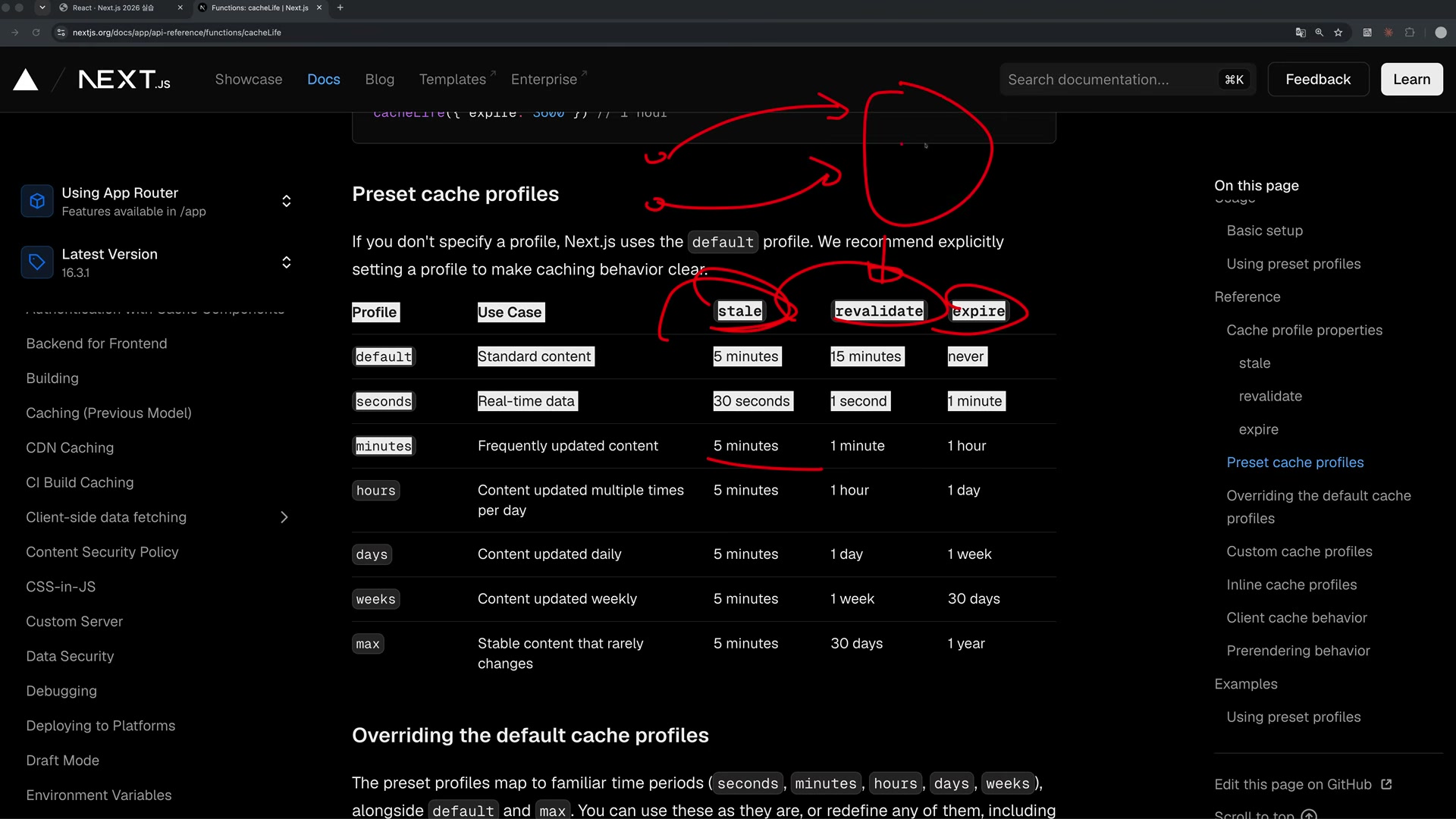The height and width of the screenshot is (819, 1456).
Task: Open site information icon in address bar
Action: (x=61, y=33)
